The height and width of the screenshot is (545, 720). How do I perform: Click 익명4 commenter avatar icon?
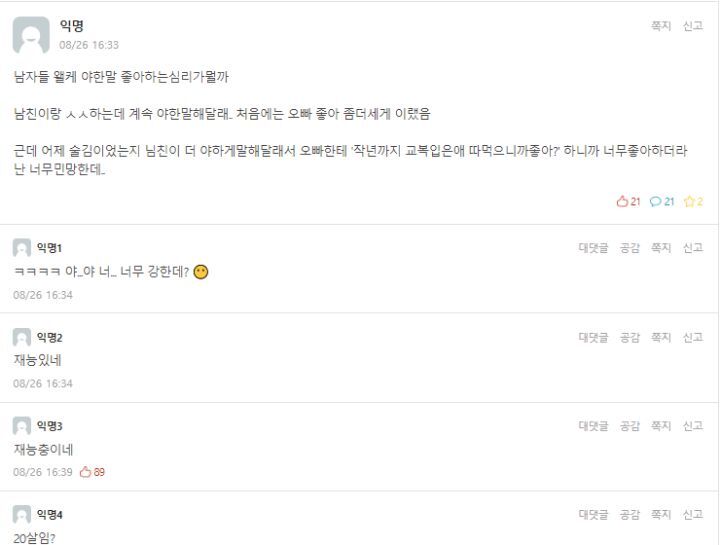pos(22,514)
